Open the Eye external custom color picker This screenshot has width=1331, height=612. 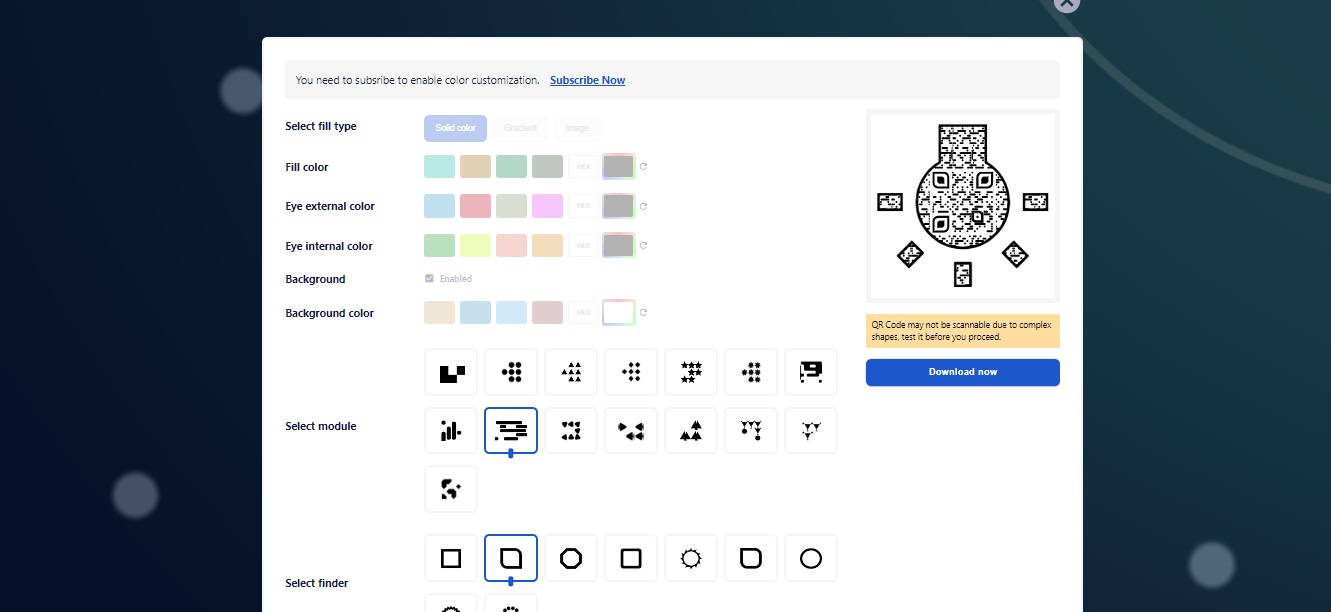(x=619, y=206)
